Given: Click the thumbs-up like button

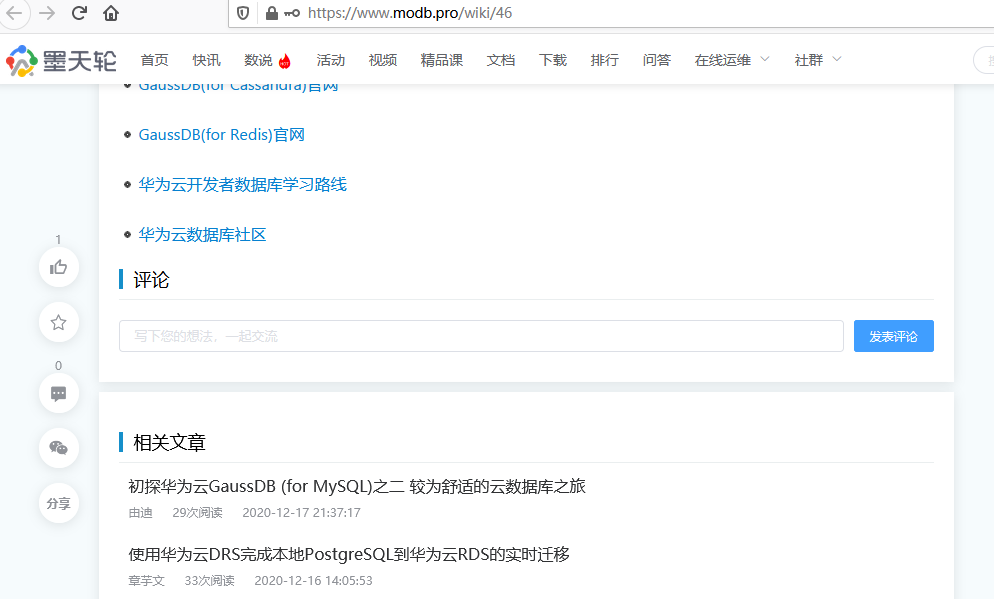Looking at the screenshot, I should 59,267.
